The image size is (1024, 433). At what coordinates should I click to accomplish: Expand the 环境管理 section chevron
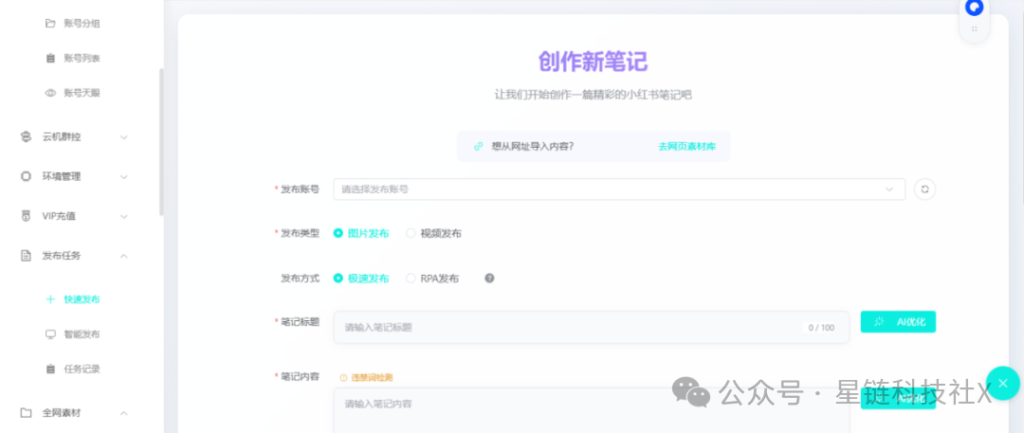pos(124,177)
